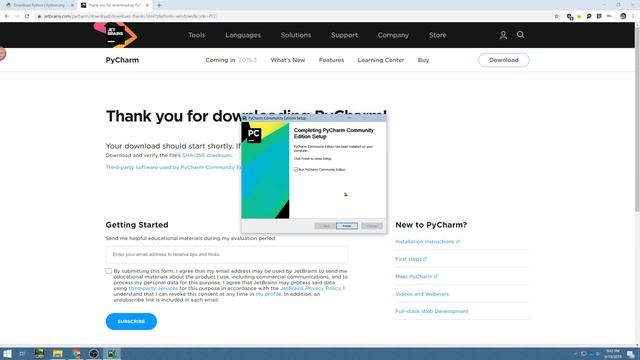Open the third-party services link
The width and height of the screenshot is (640, 360).
coord(153,288)
